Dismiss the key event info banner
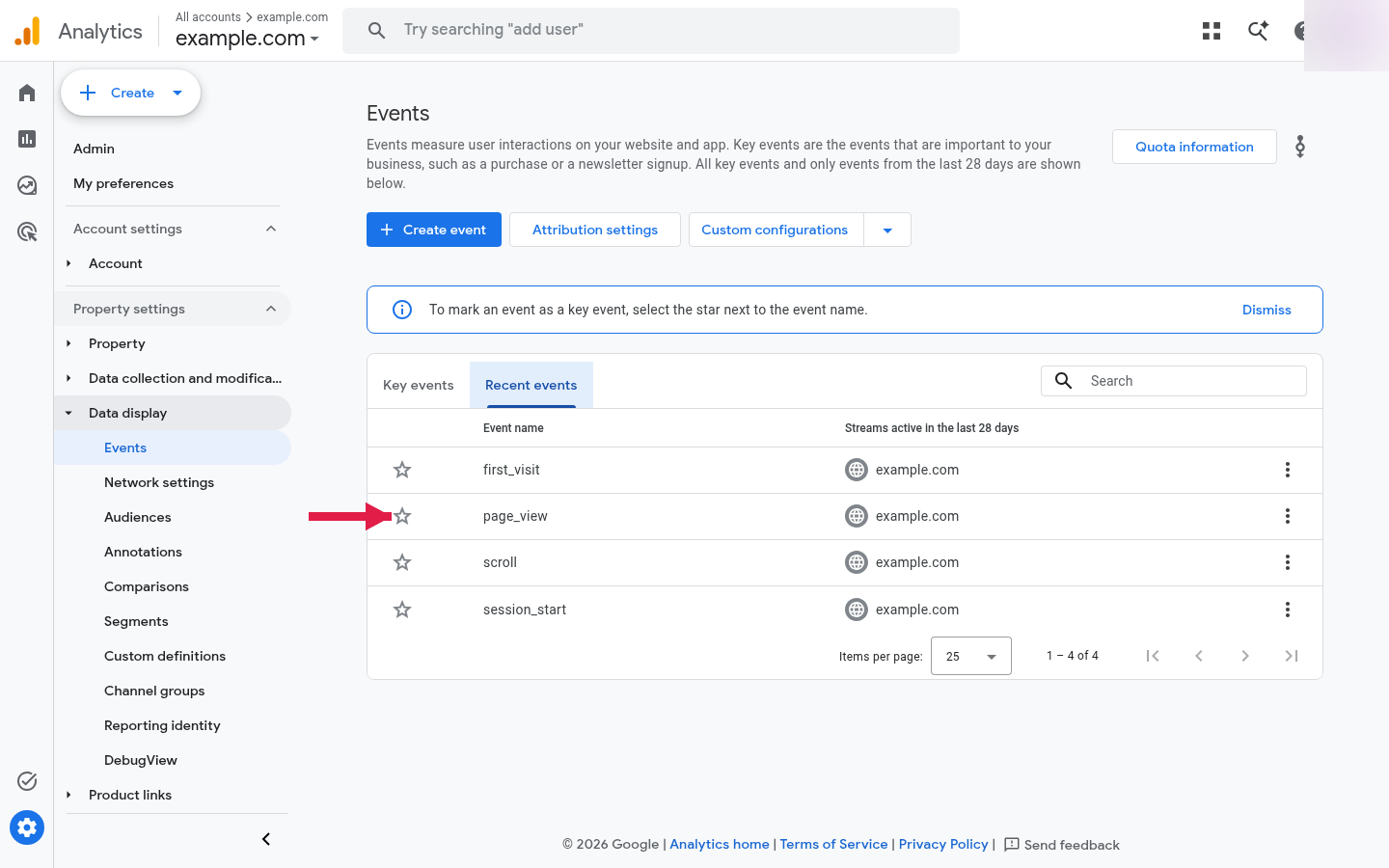The image size is (1389, 868). [x=1266, y=310]
